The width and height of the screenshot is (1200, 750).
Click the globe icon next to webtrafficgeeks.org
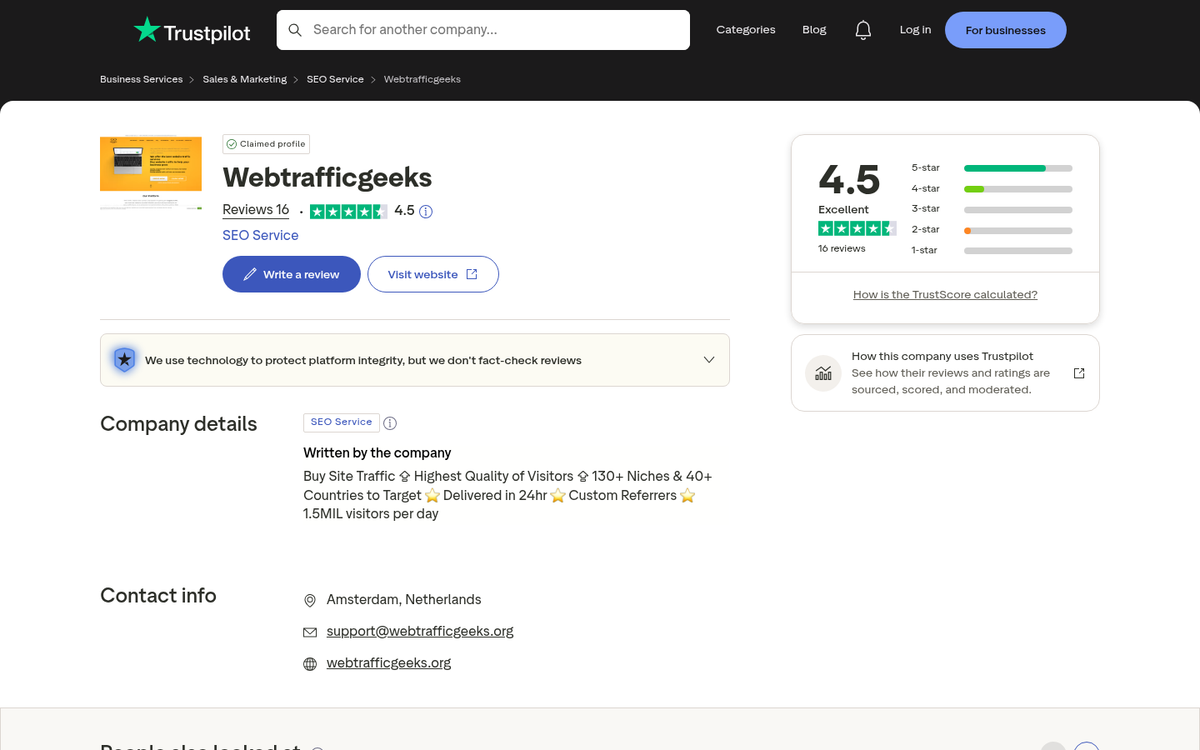coord(310,663)
